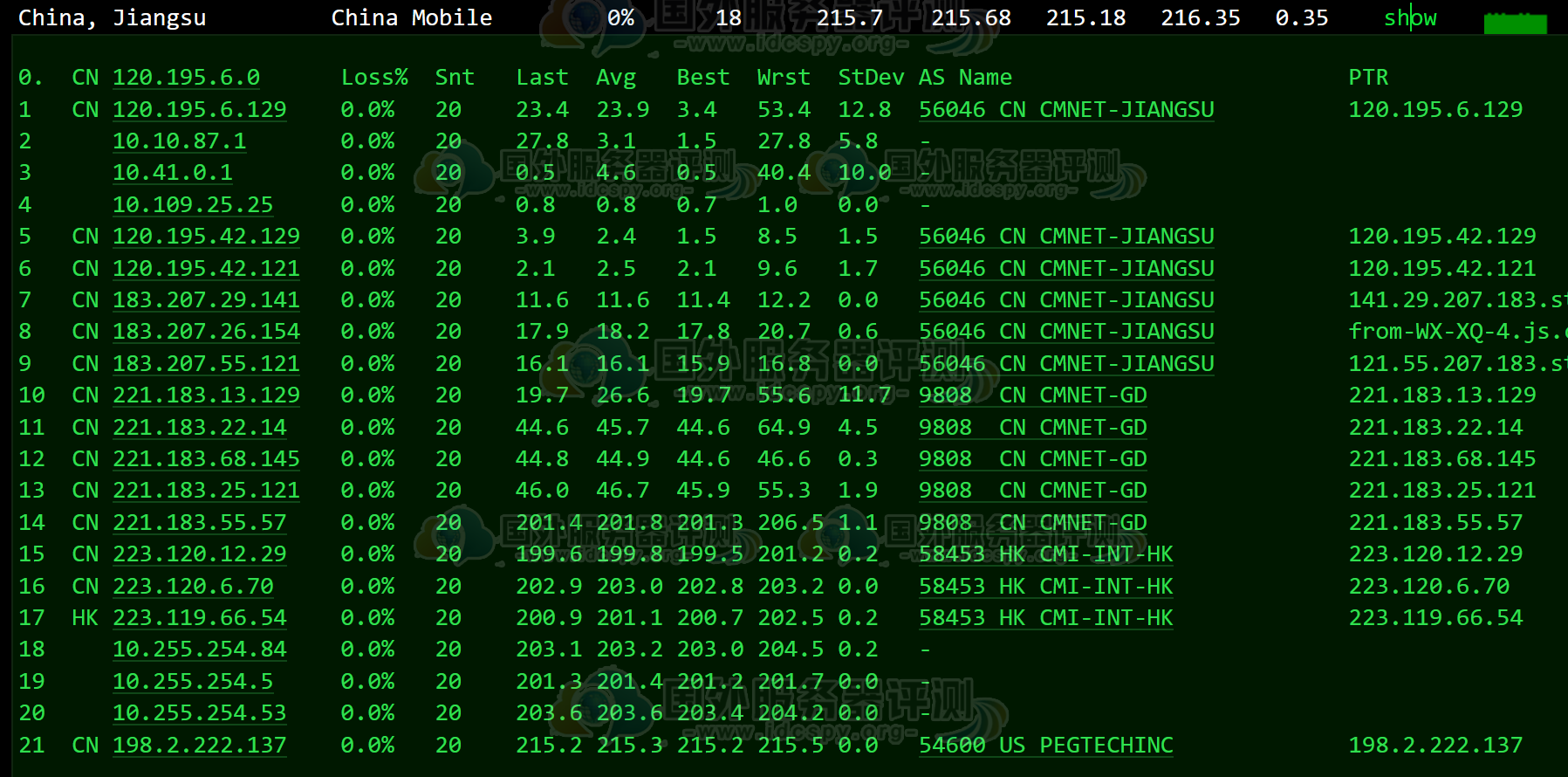Click the 'Loss%' column header
1568x777 pixels.
point(374,78)
